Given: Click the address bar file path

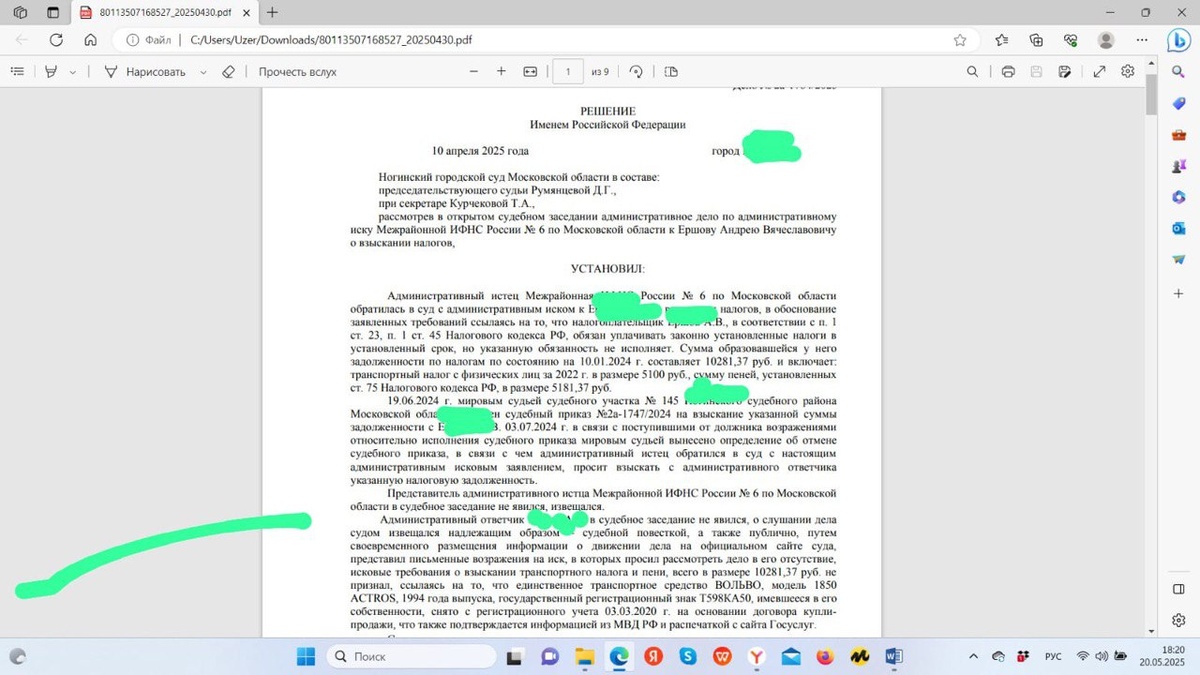Looking at the screenshot, I should pos(330,40).
